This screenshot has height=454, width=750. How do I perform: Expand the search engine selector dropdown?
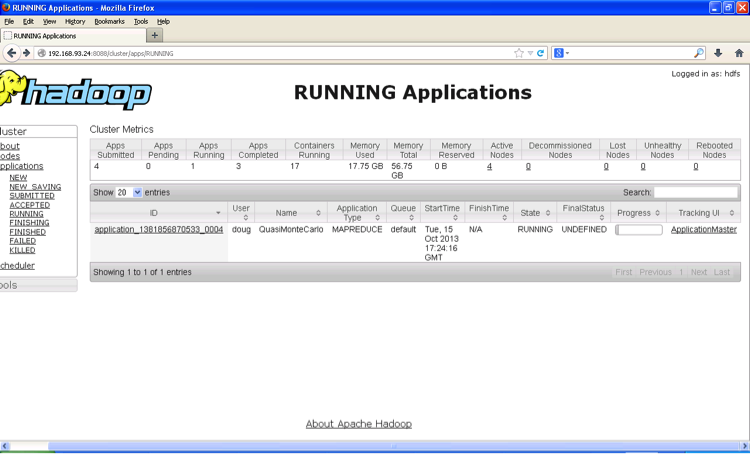point(562,53)
